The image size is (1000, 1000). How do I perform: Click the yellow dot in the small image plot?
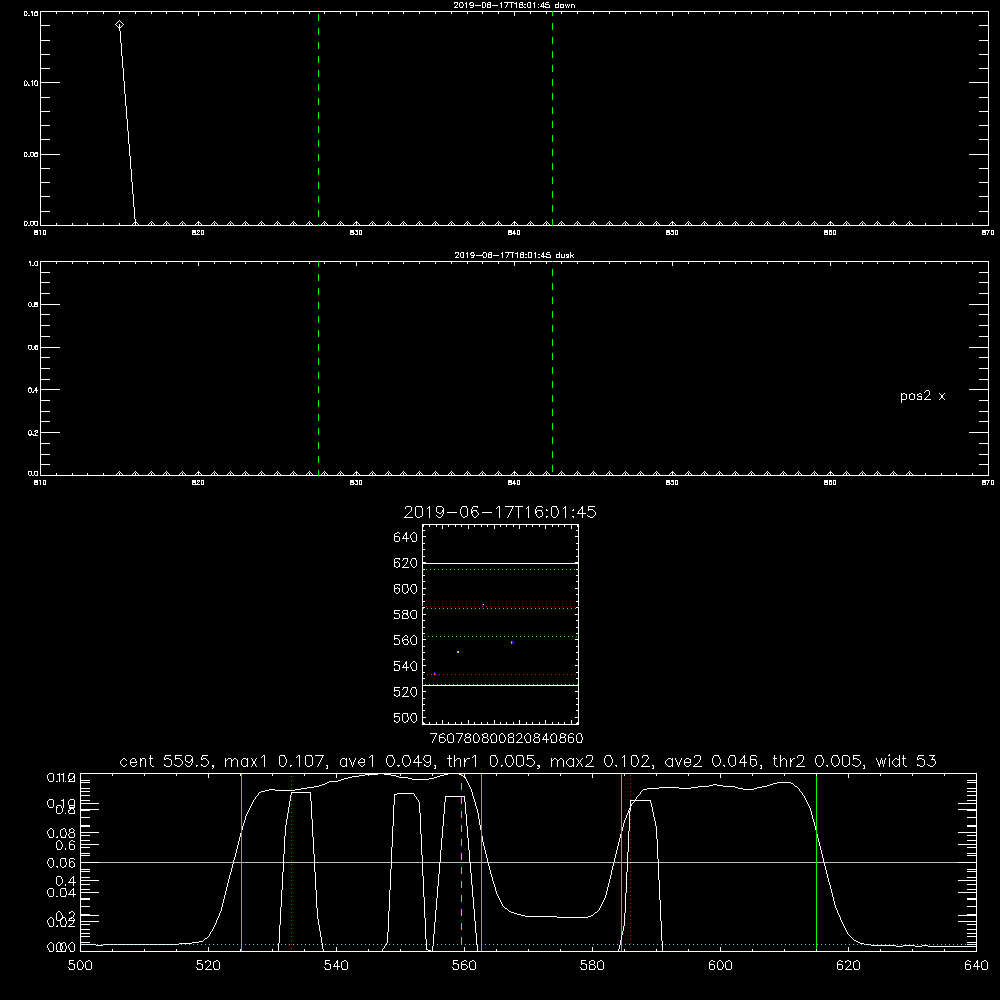tap(458, 652)
